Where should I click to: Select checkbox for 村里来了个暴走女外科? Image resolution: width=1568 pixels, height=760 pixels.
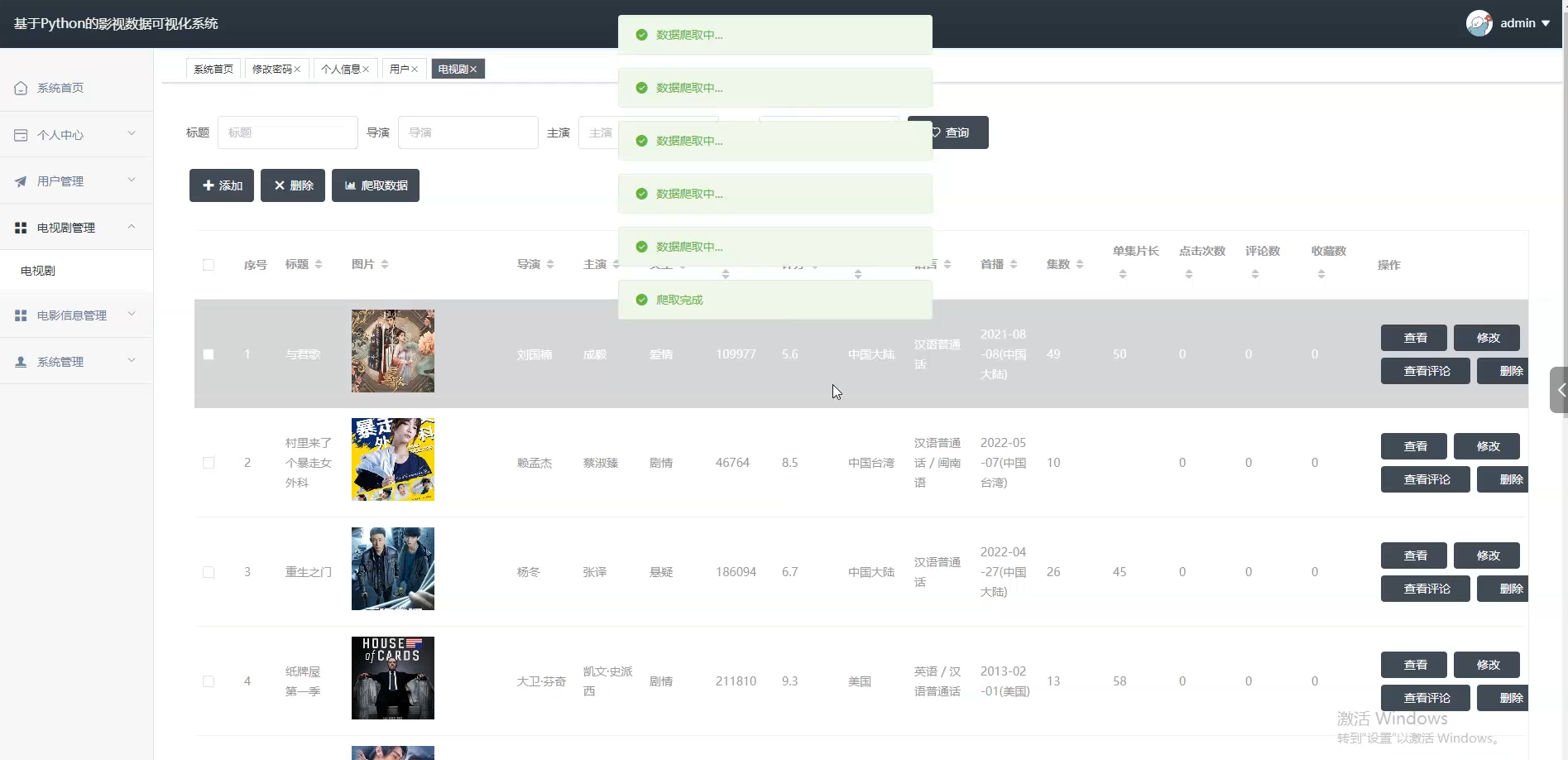click(209, 463)
